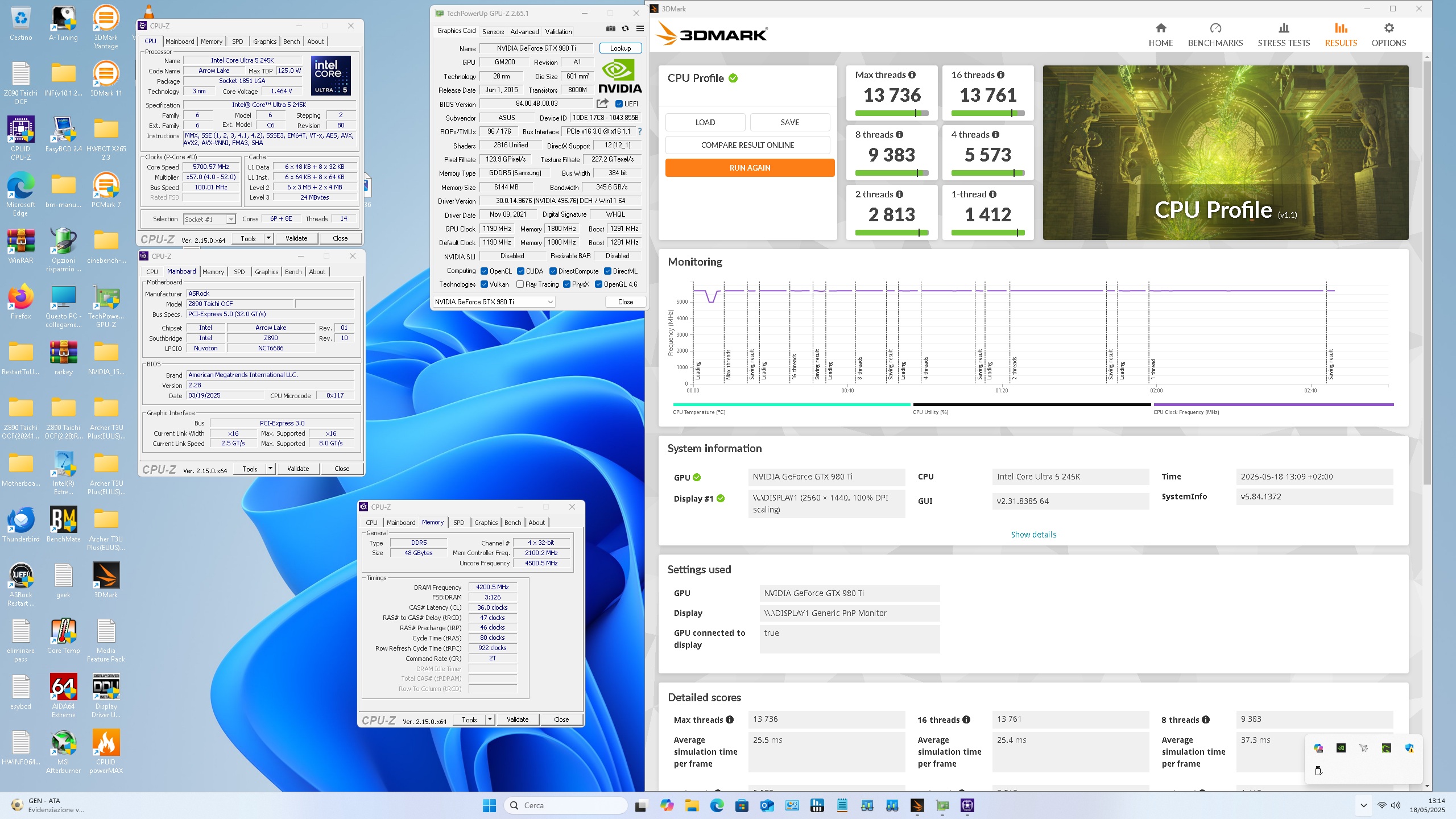Image resolution: width=1456 pixels, height=819 pixels.
Task: Click the info icon beside Max threads score
Action: pyautogui.click(x=912, y=75)
